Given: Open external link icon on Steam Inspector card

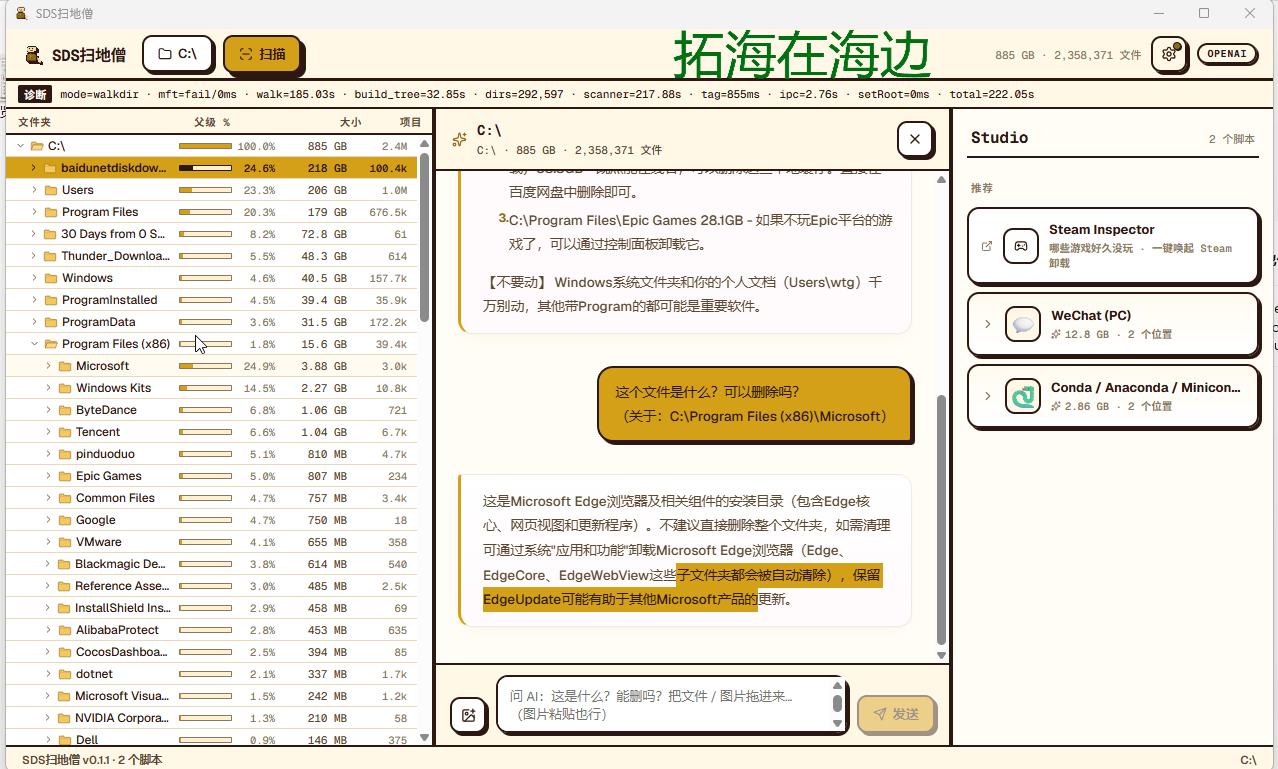Looking at the screenshot, I should (987, 246).
